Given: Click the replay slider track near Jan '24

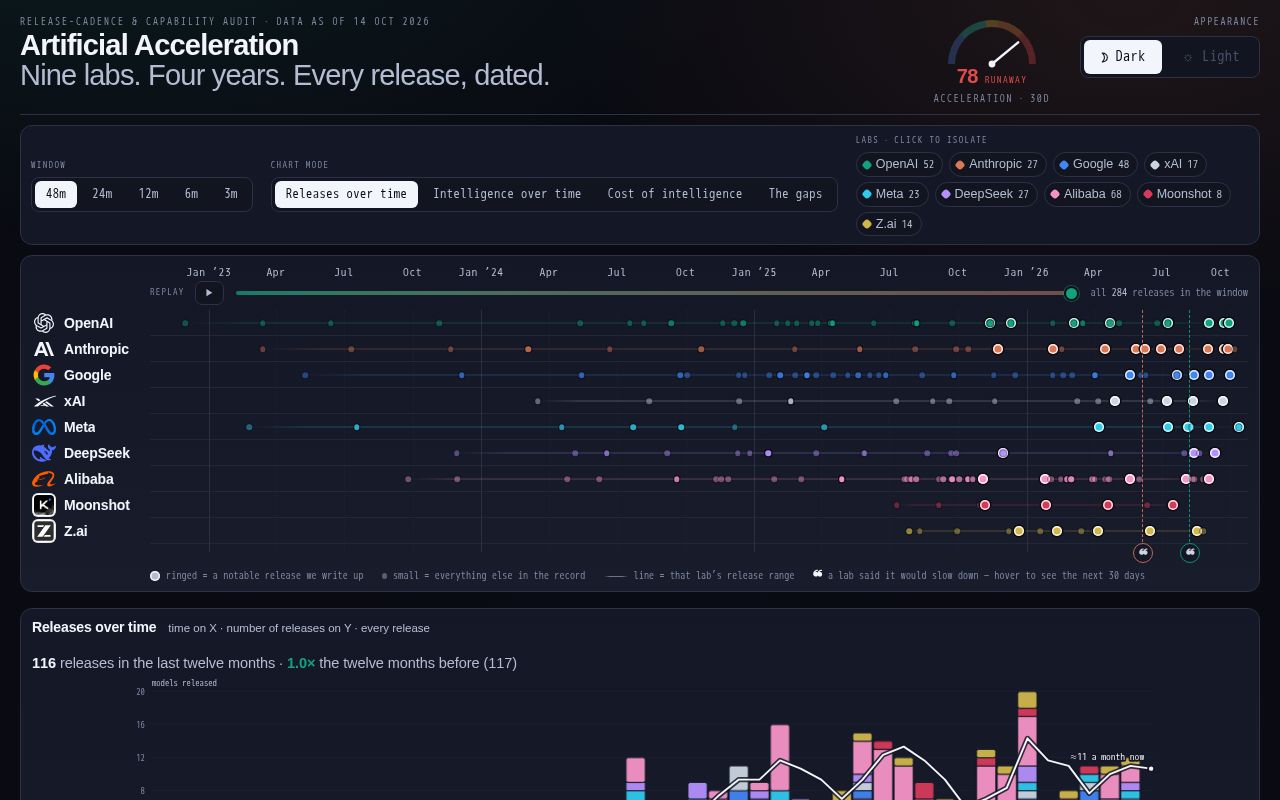Looking at the screenshot, I should (x=481, y=293).
